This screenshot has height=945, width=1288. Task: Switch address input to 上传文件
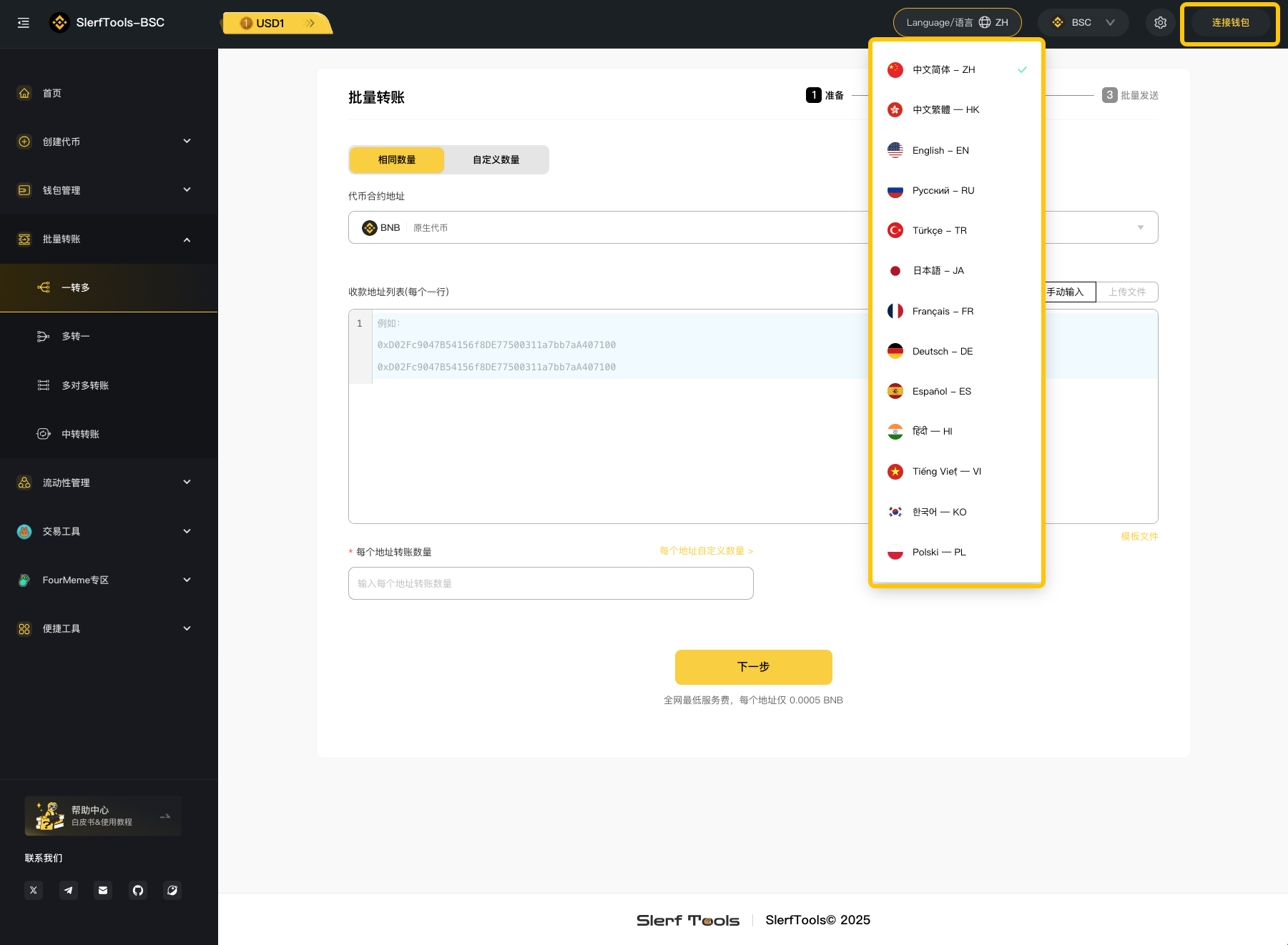tap(1126, 292)
